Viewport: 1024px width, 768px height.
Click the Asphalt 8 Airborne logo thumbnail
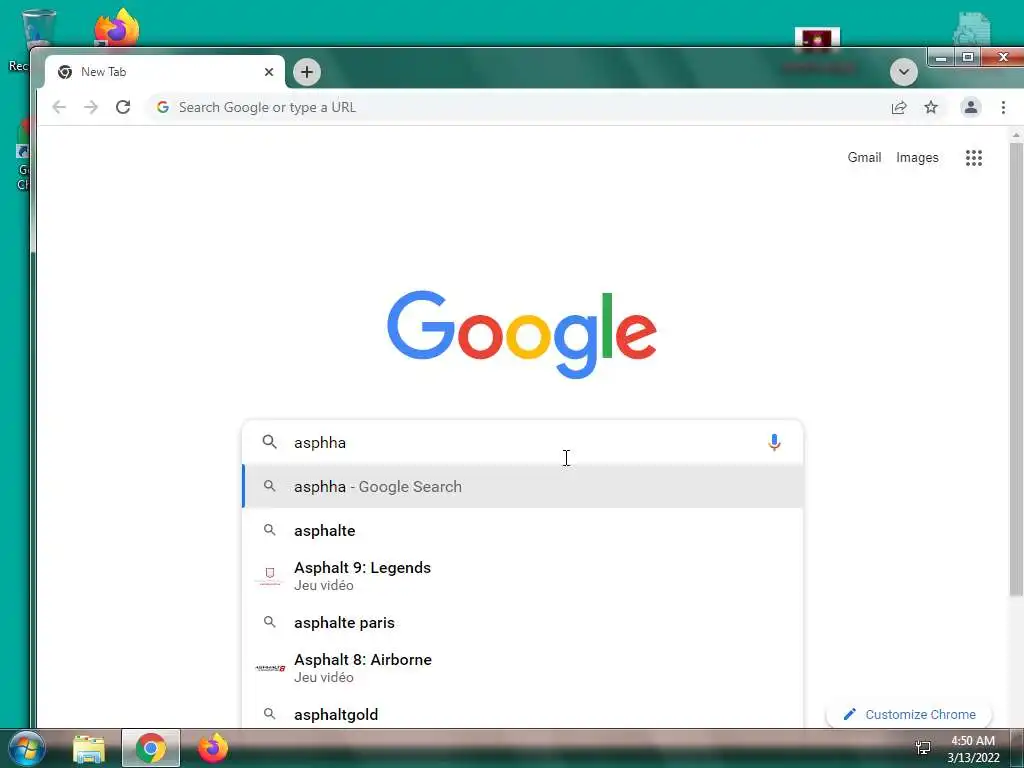tap(270, 668)
